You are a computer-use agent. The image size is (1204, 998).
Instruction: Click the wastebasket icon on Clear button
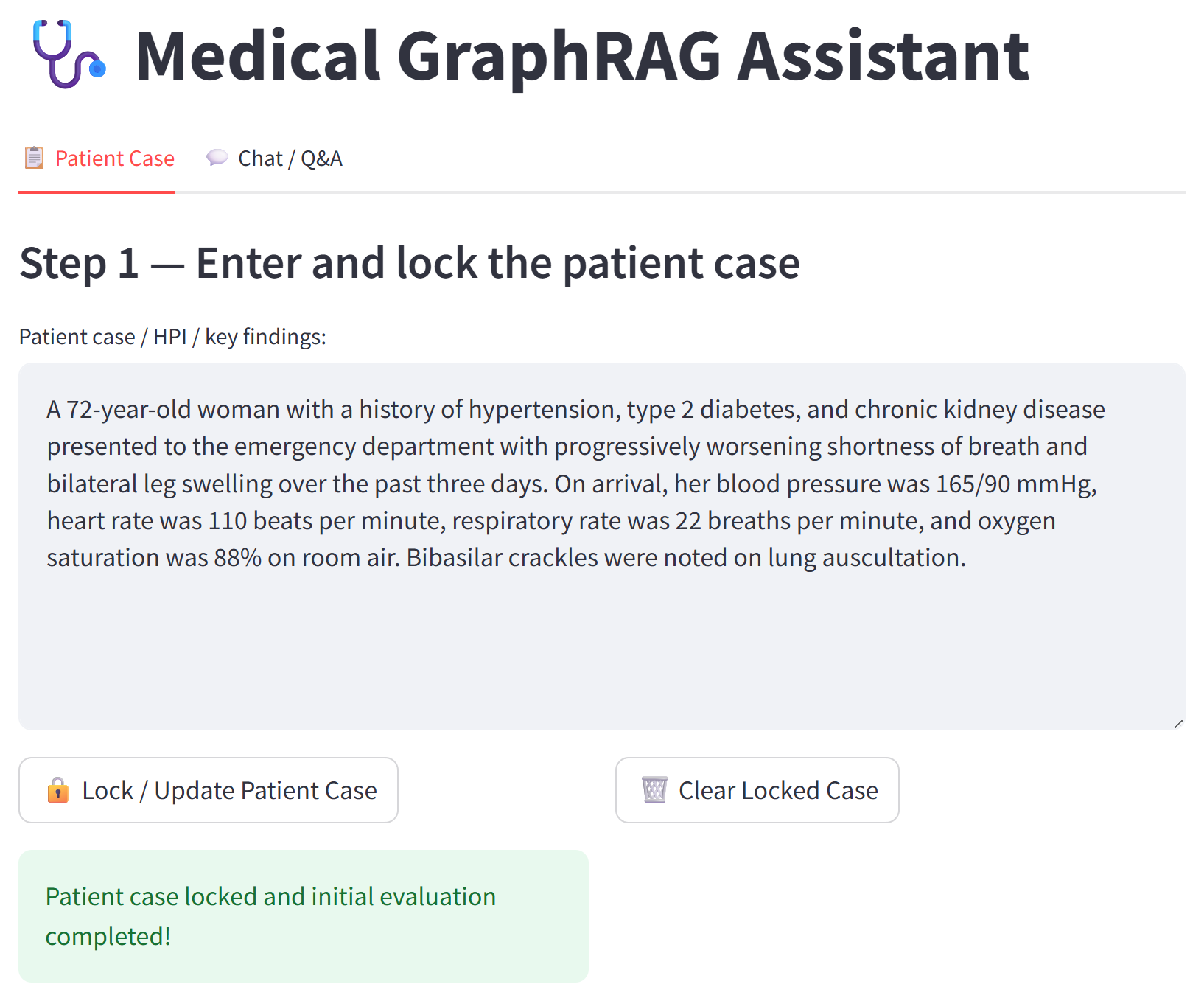654,790
